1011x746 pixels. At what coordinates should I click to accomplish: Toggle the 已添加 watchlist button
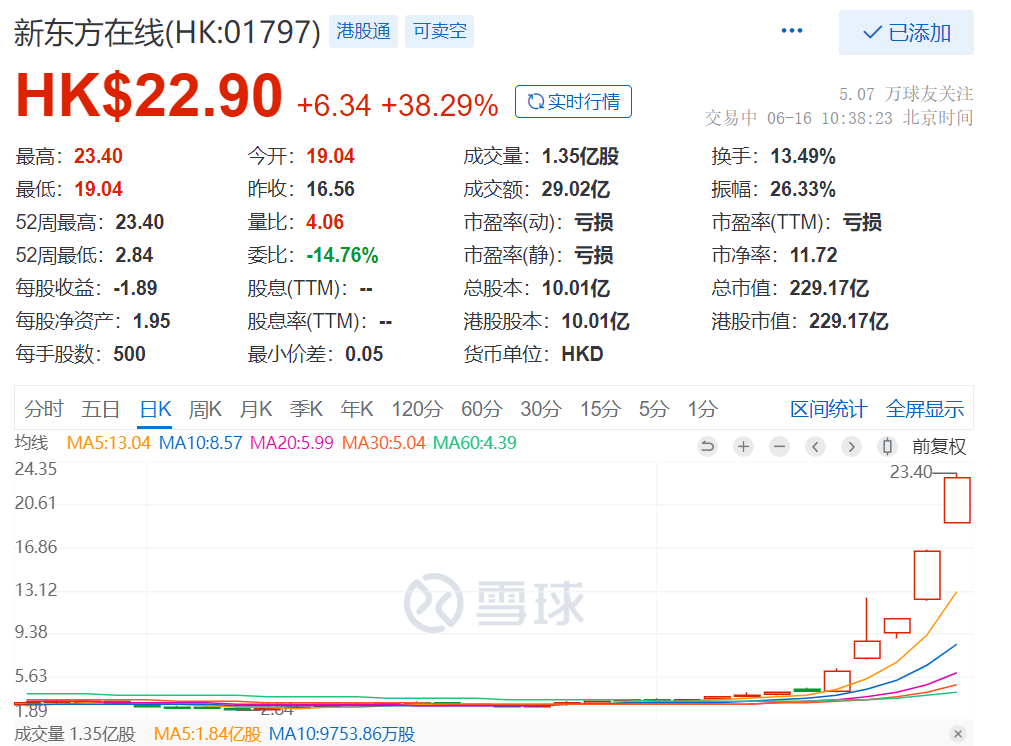(906, 32)
